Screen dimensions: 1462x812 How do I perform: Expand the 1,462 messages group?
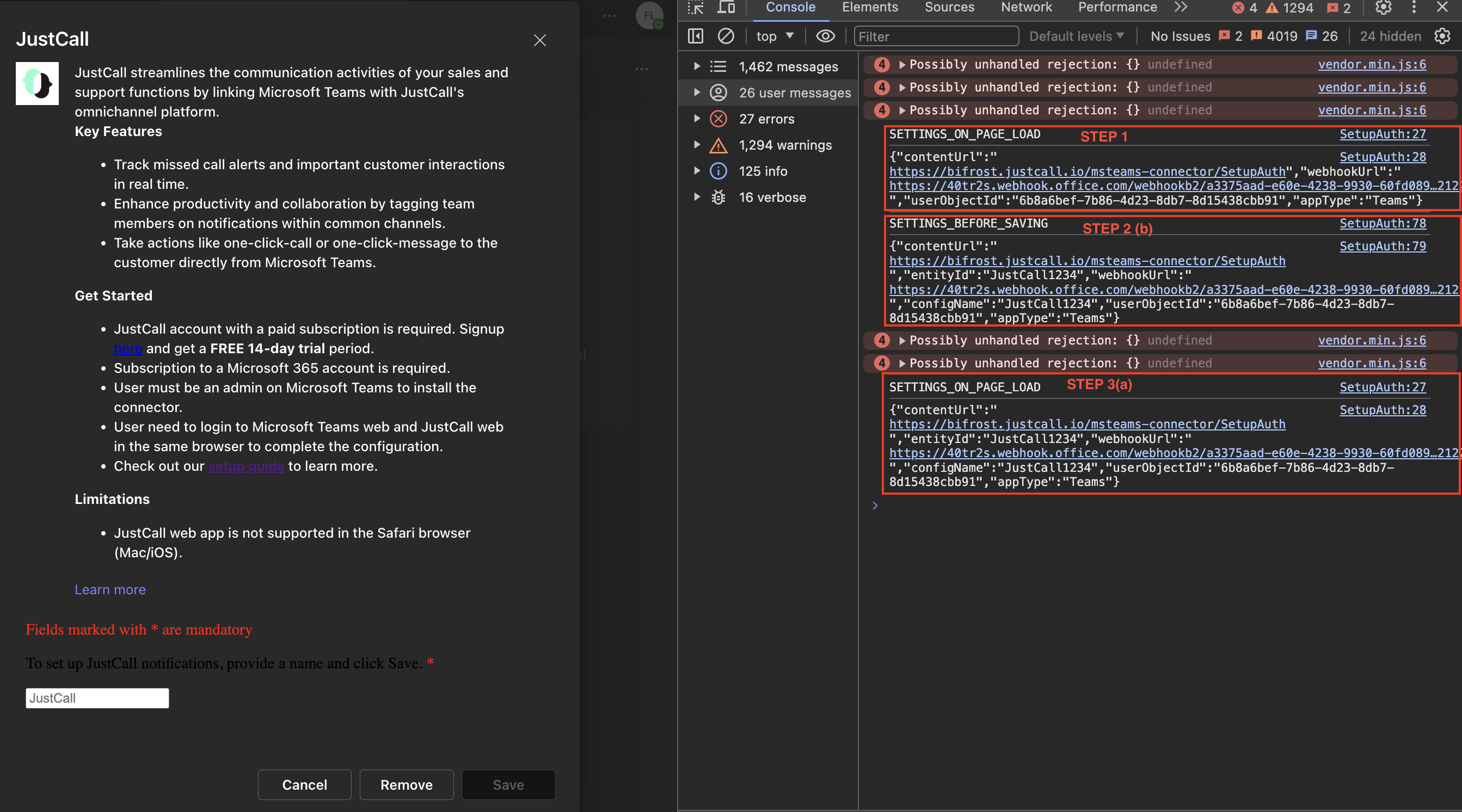point(697,66)
